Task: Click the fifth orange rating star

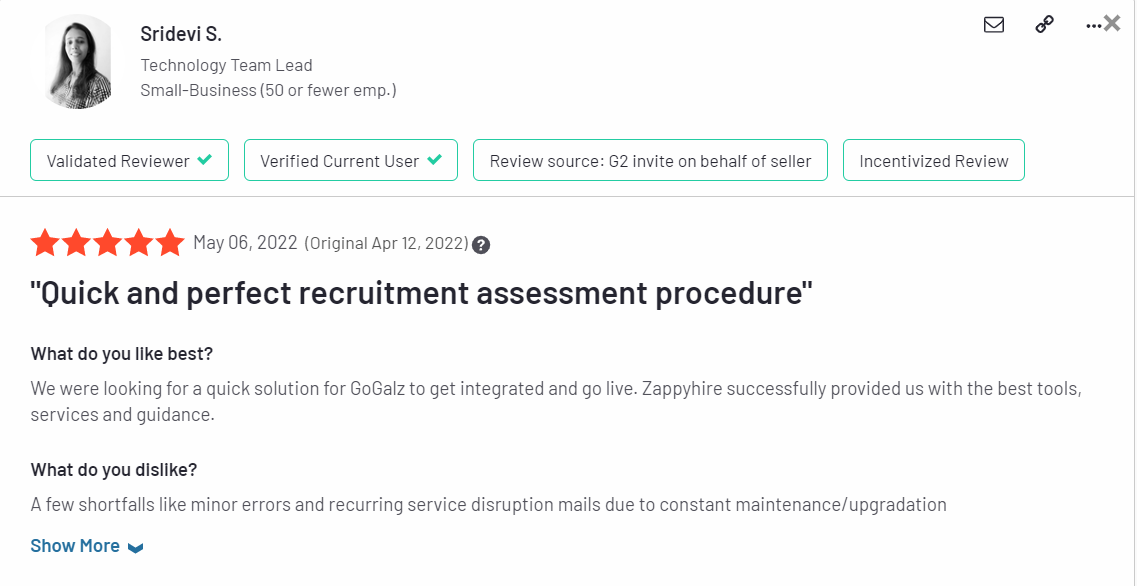Action: (170, 242)
